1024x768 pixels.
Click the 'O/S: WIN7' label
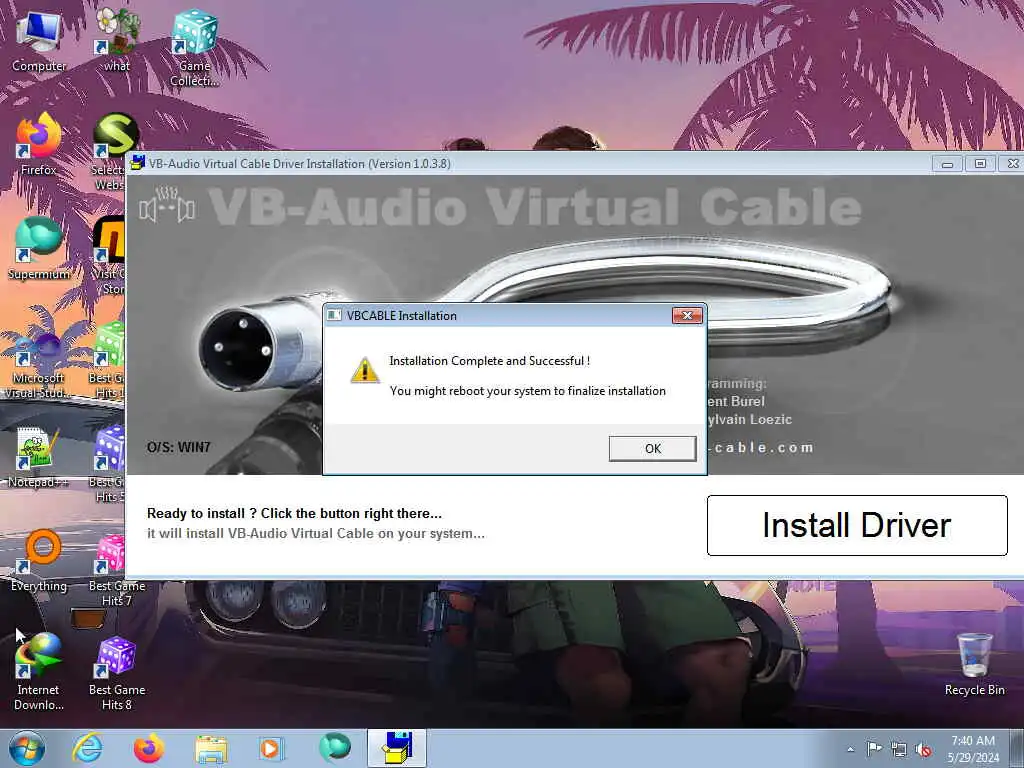[178, 447]
